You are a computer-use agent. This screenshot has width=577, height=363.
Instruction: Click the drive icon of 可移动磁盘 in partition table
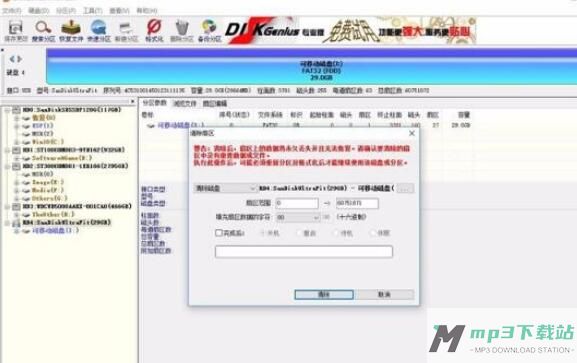pyautogui.click(x=151, y=126)
